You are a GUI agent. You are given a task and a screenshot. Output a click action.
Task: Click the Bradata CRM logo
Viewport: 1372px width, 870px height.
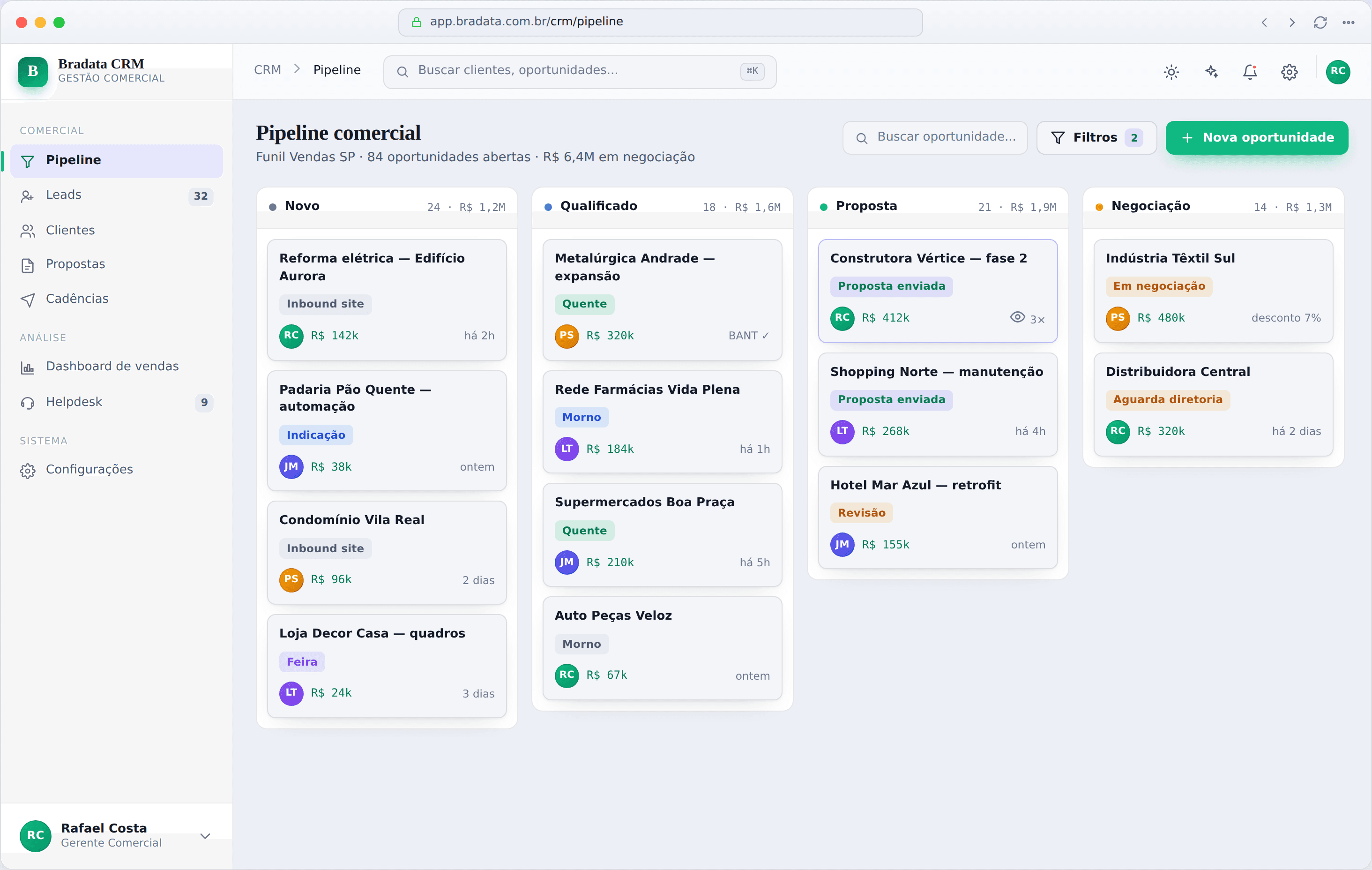pyautogui.click(x=32, y=72)
